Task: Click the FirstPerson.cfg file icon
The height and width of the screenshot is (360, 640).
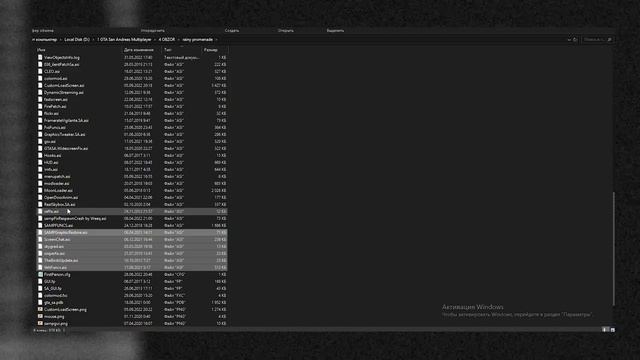Action: coord(40,274)
